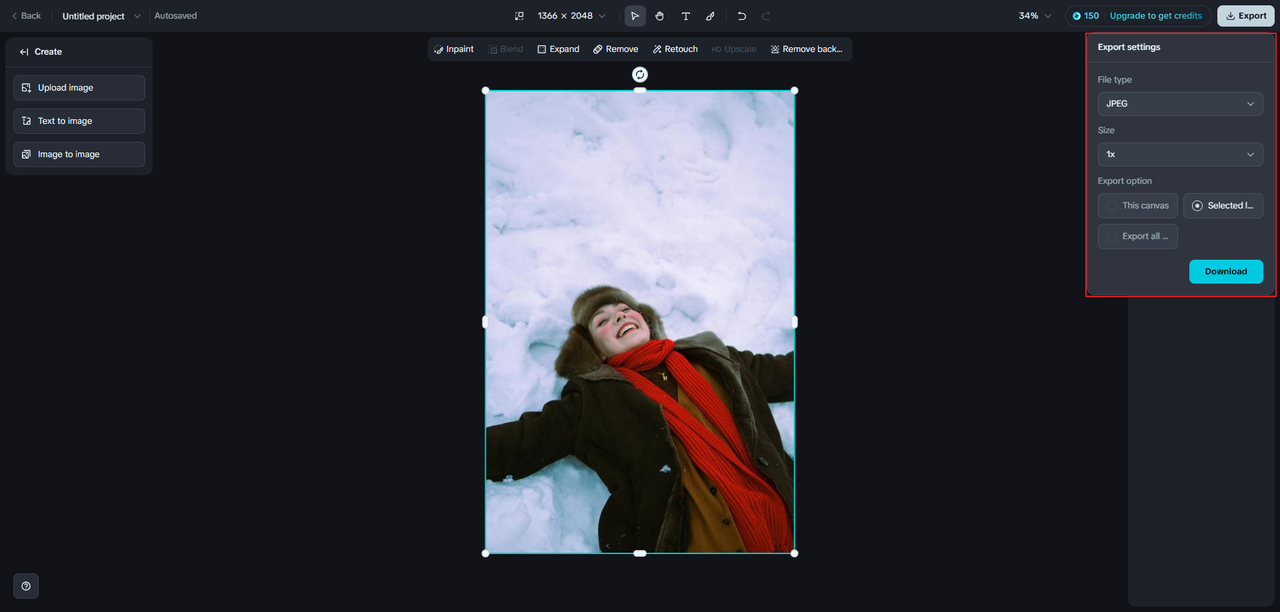The height and width of the screenshot is (612, 1280).
Task: Select the brush drawing tool
Action: click(x=710, y=16)
